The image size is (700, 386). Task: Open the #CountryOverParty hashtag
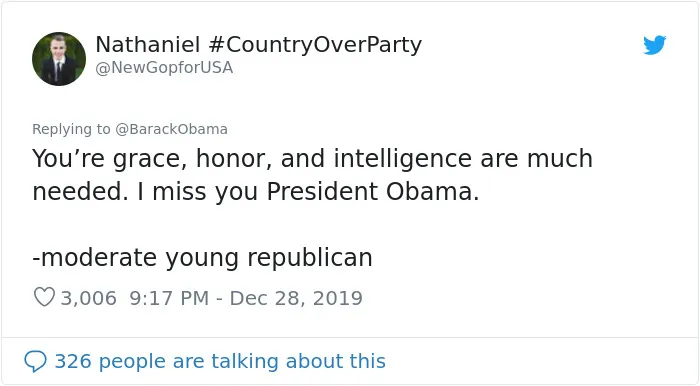pyautogui.click(x=315, y=45)
